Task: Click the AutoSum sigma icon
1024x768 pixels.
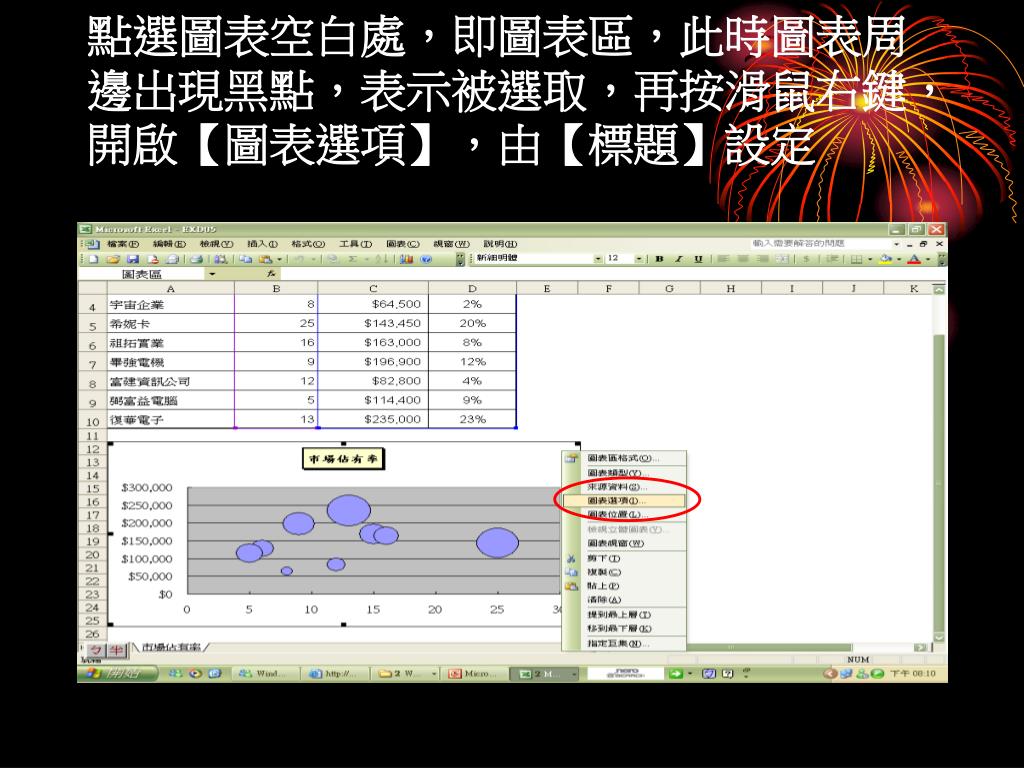Action: [x=352, y=259]
